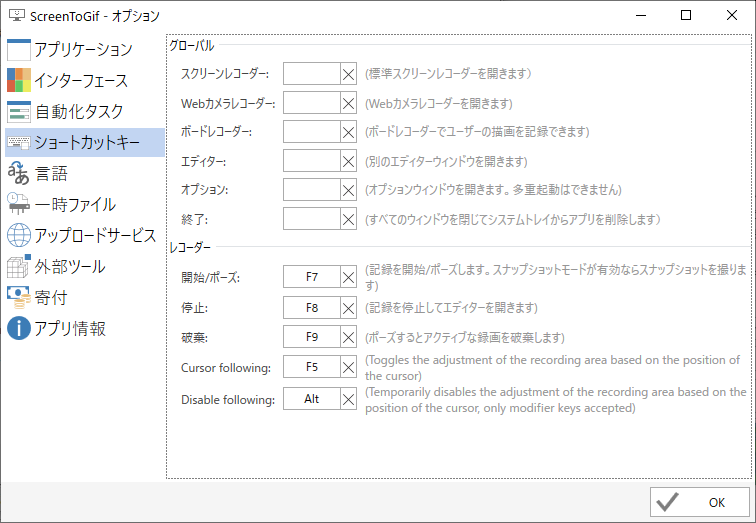The height and width of the screenshot is (523, 756).
Task: Focus the エディター shortcut field
Action: click(x=312, y=161)
